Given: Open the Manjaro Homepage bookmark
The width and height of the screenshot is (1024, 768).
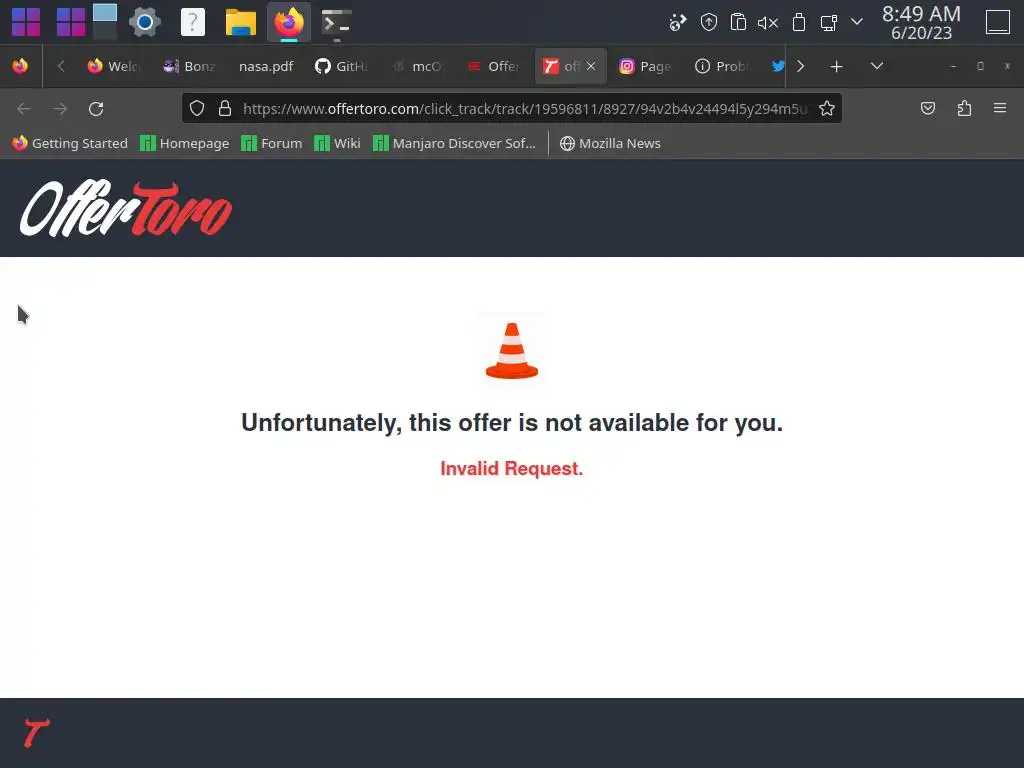Looking at the screenshot, I should (185, 143).
